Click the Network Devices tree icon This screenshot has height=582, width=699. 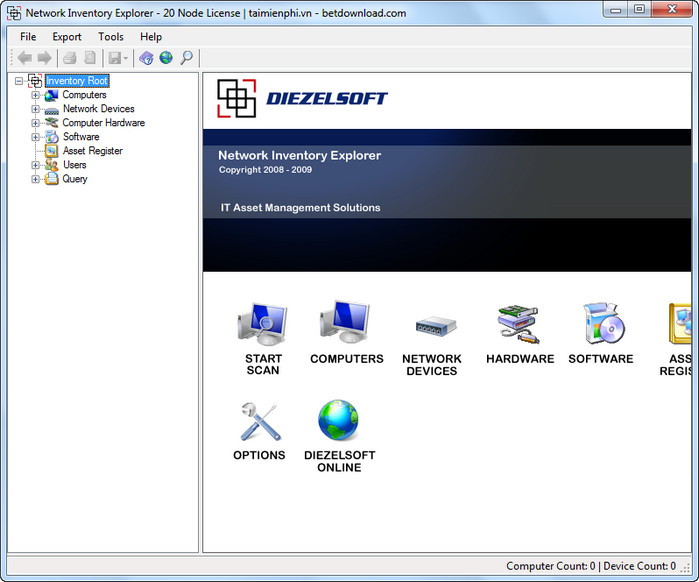coord(52,111)
